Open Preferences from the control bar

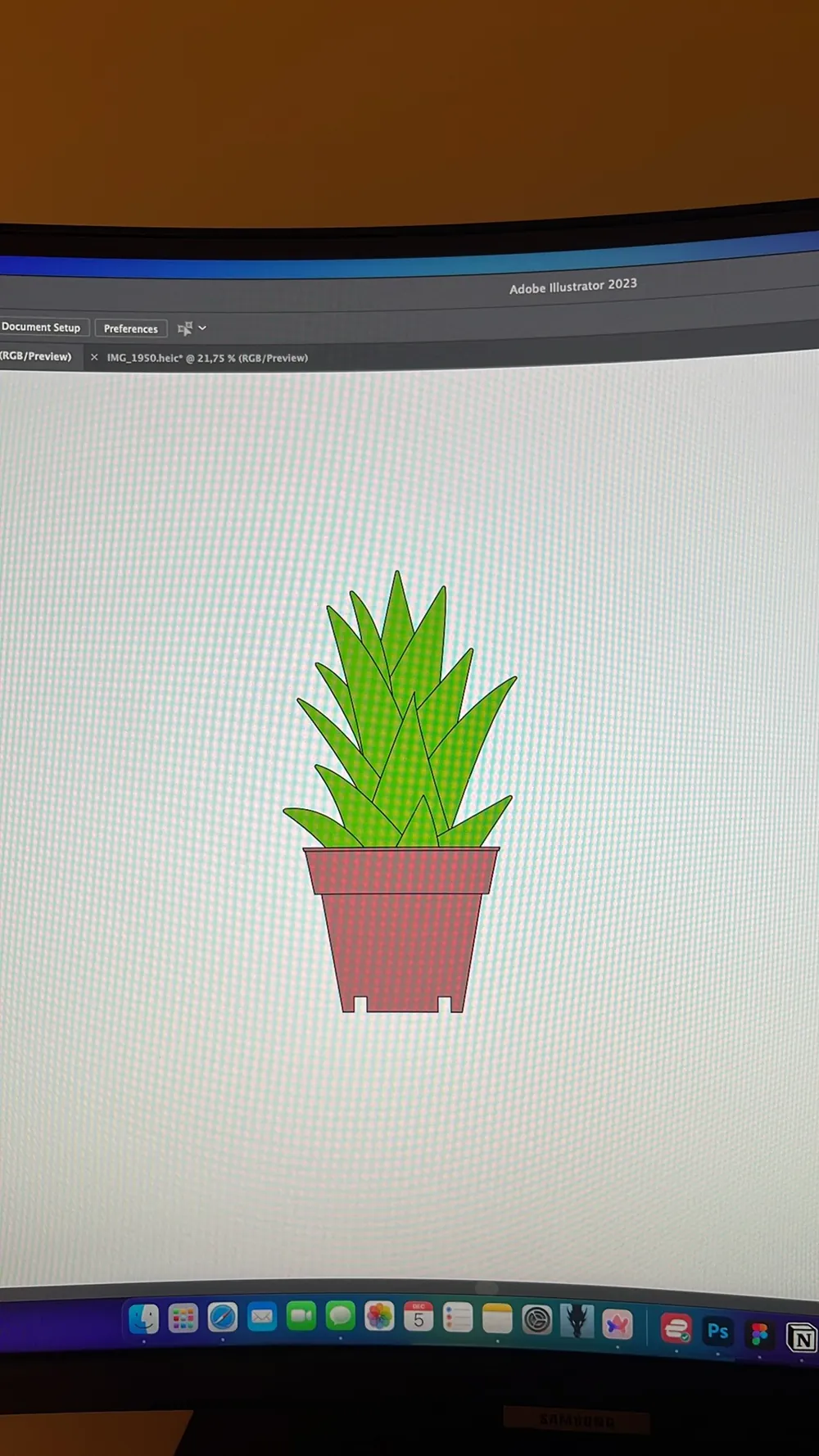click(131, 328)
